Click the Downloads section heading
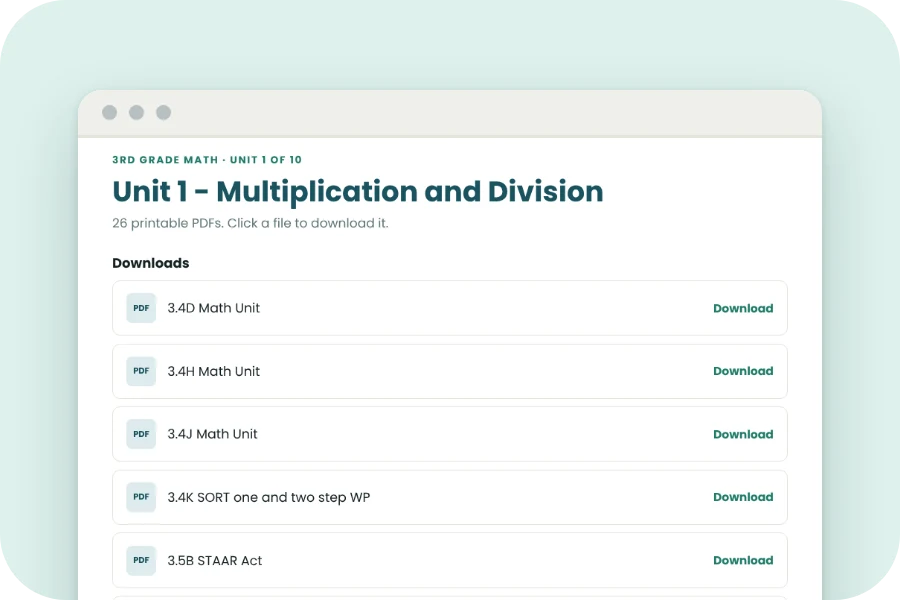Screen dimensions: 900x600 click(150, 263)
